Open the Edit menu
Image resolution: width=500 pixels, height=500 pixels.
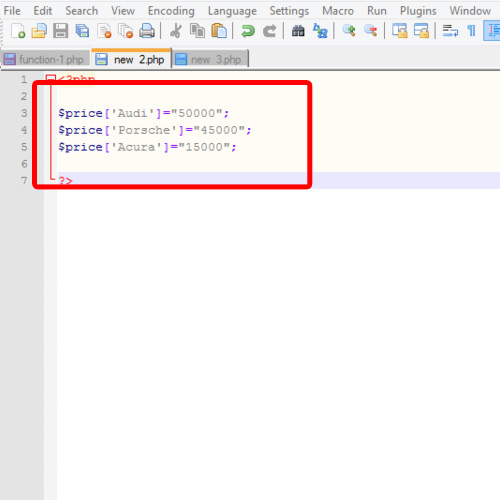tap(43, 11)
